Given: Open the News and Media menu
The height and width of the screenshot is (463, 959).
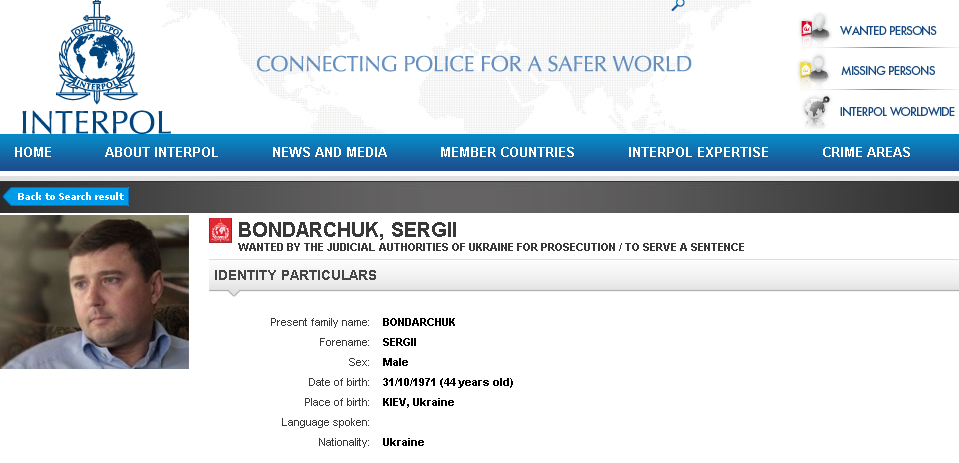Looking at the screenshot, I should [x=329, y=152].
